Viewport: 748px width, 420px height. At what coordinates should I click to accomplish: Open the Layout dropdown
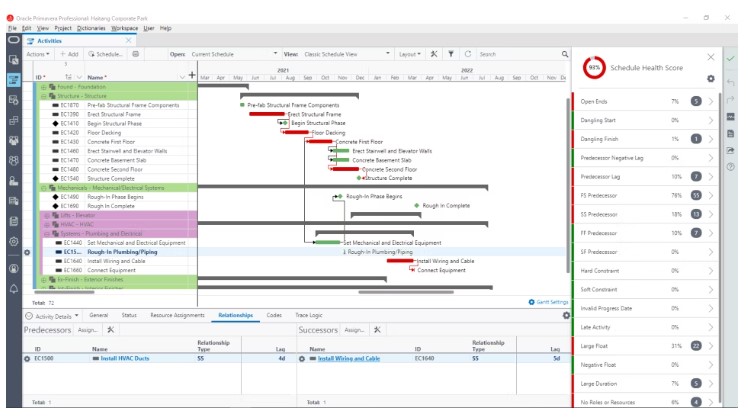[x=410, y=54]
